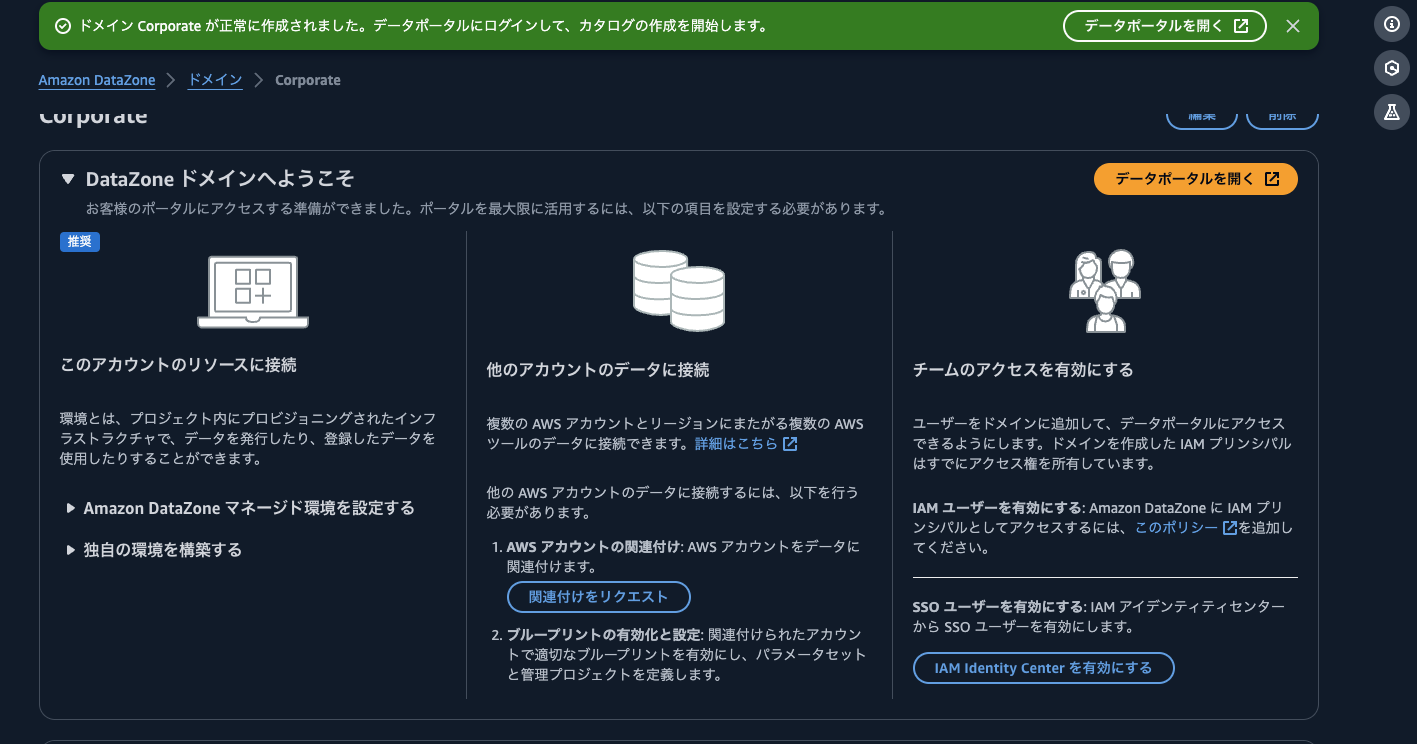Click the team icon above チームのアクセスを有効にする
The height and width of the screenshot is (744, 1417).
click(x=1104, y=291)
